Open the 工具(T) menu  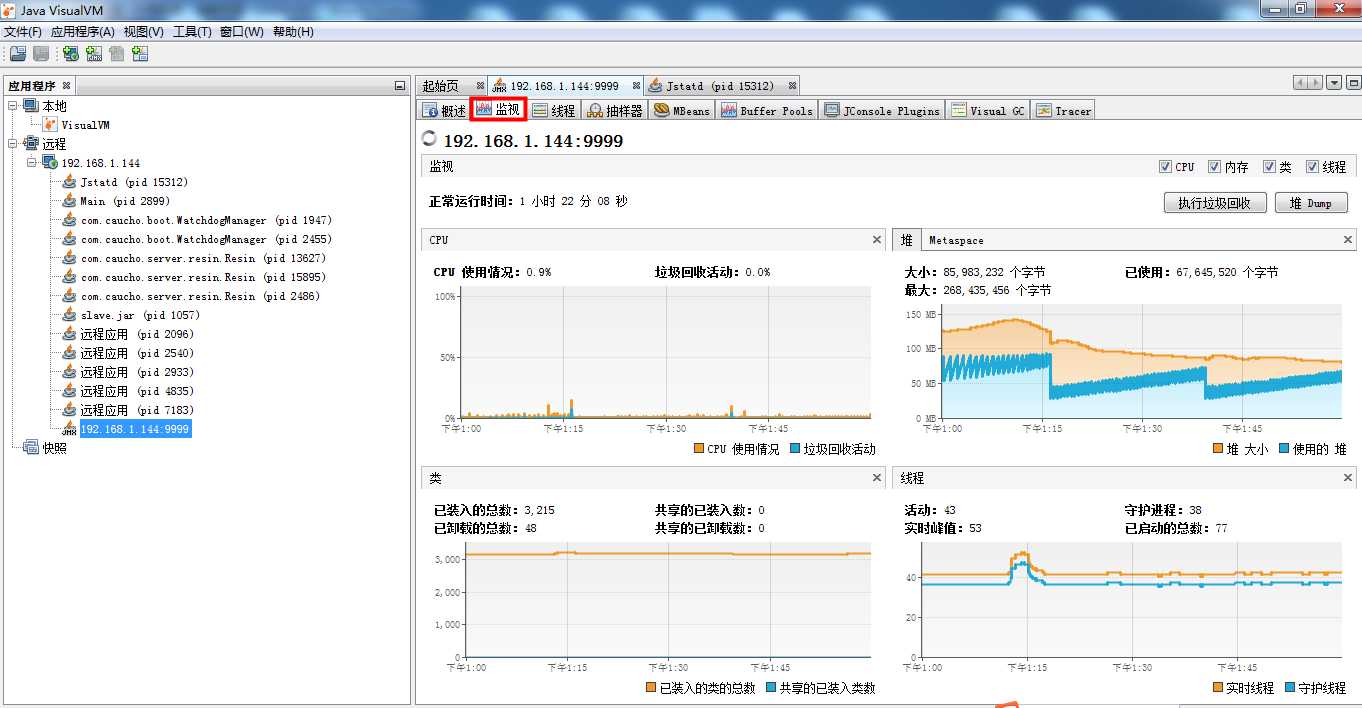click(x=192, y=32)
